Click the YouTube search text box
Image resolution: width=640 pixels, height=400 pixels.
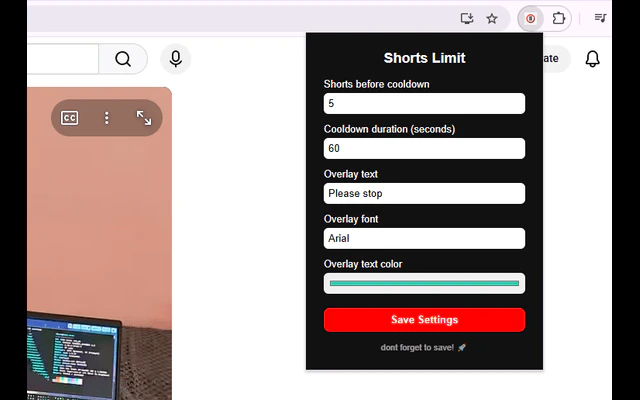point(63,59)
